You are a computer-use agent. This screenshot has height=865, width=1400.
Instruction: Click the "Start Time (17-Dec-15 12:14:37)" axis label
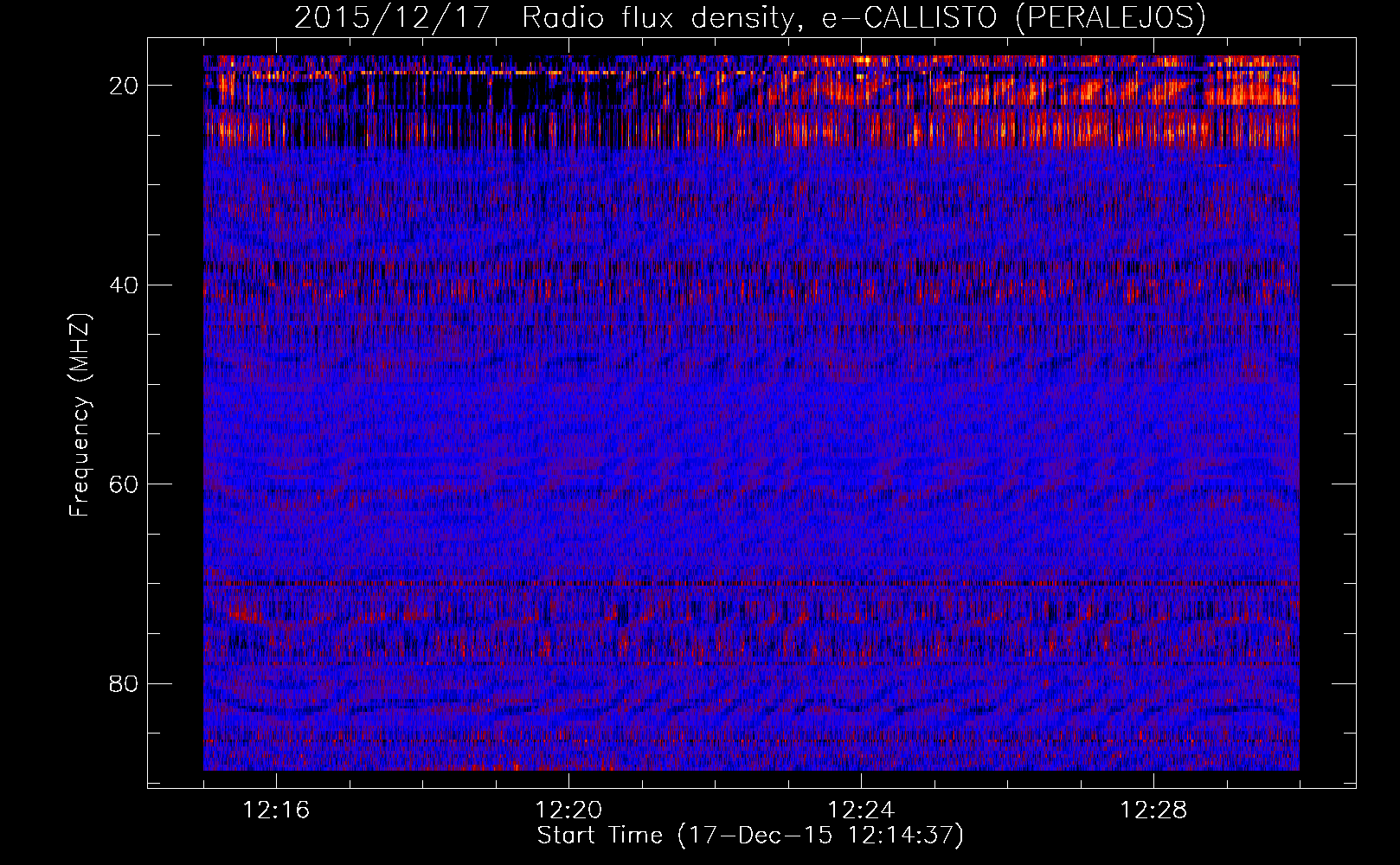750,836
